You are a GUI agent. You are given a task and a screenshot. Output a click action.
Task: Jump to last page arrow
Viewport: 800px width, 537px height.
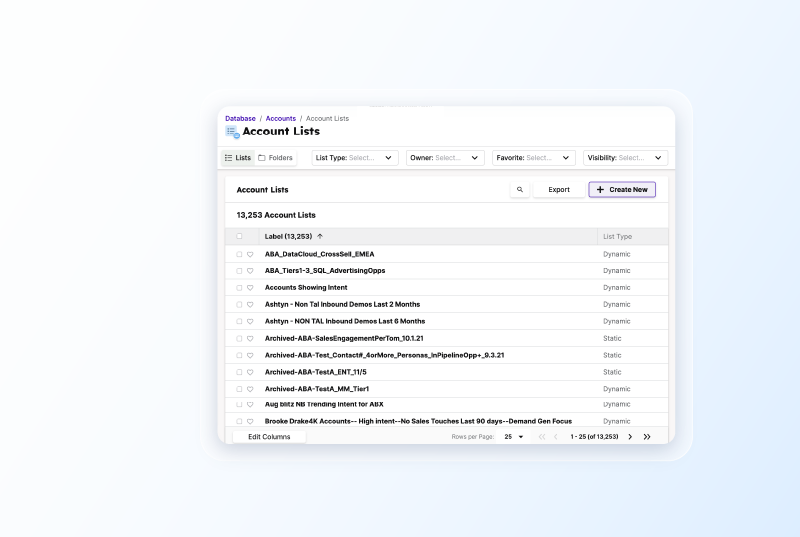click(647, 437)
